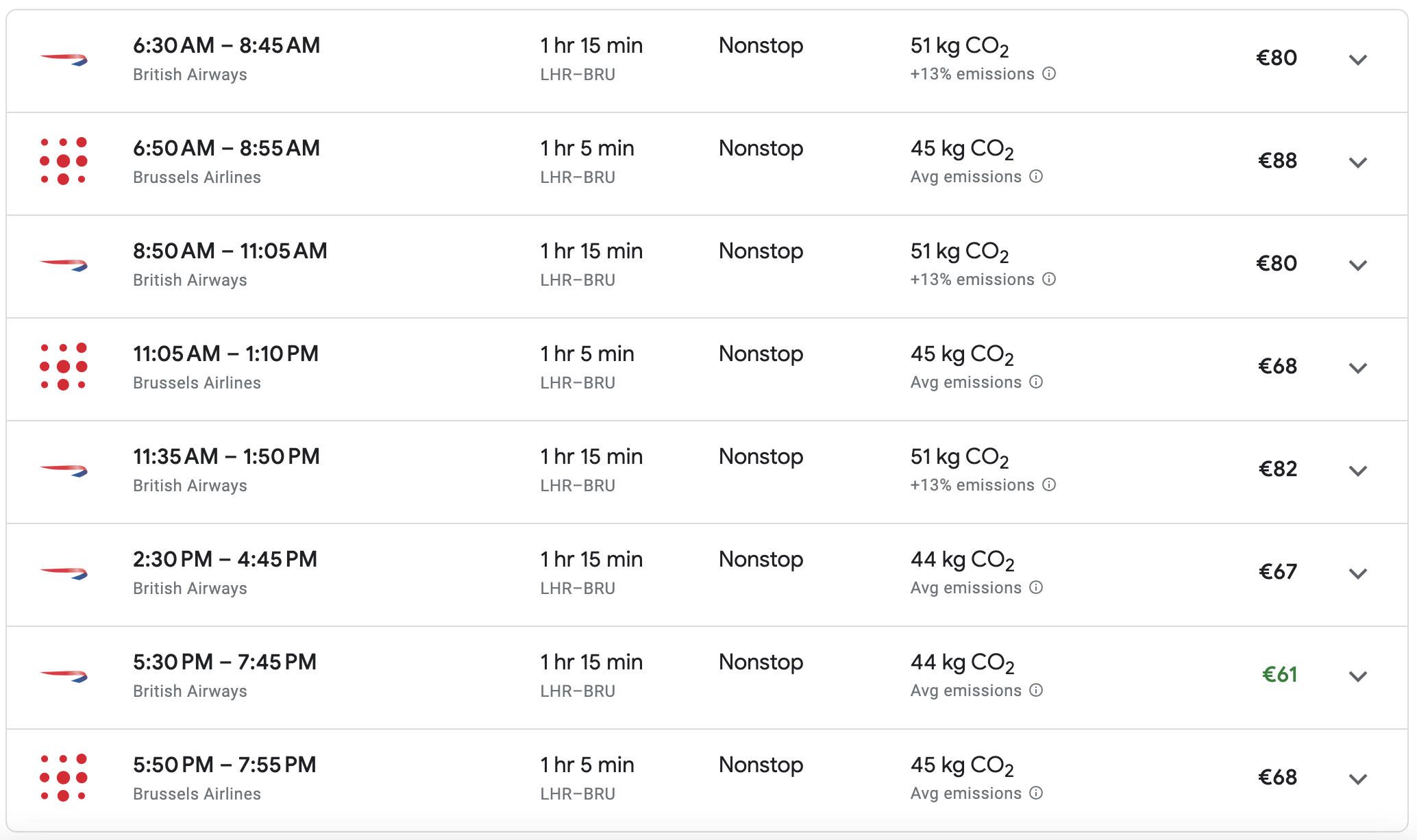Click Brussels Airlines logo on 6:50 AM flight
The height and width of the screenshot is (840, 1417).
[x=64, y=161]
